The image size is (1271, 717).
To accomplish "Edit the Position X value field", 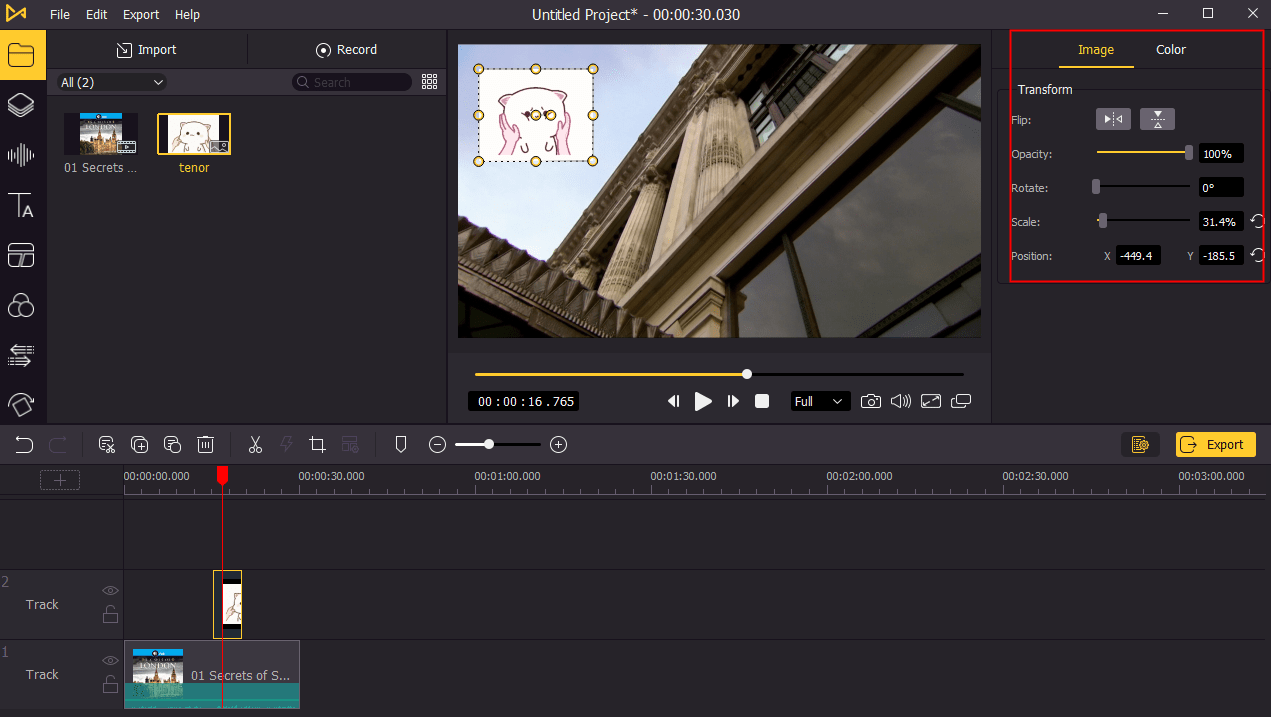I will click(x=1138, y=256).
